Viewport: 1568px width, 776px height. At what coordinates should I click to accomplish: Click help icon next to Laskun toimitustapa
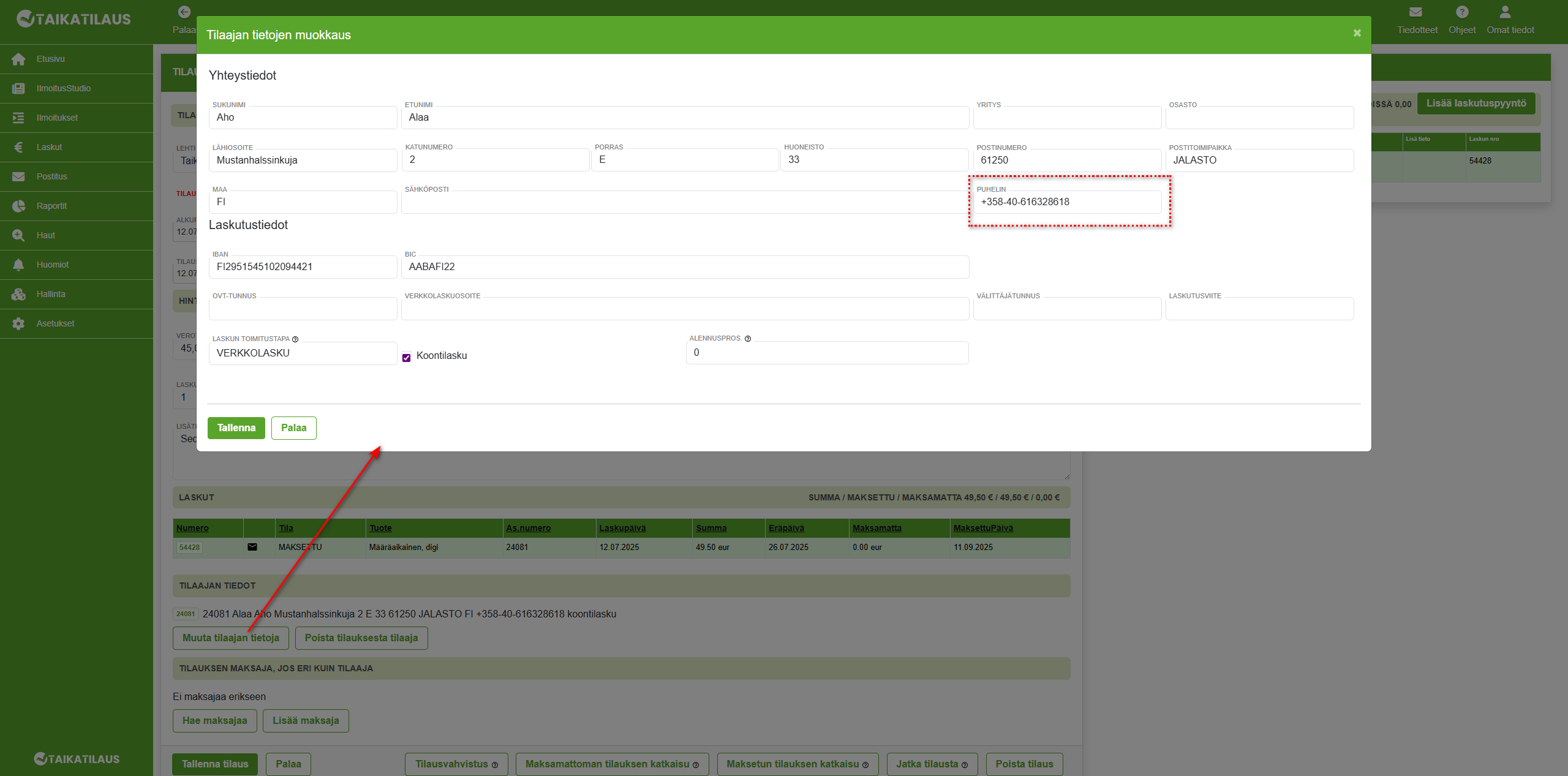[295, 339]
